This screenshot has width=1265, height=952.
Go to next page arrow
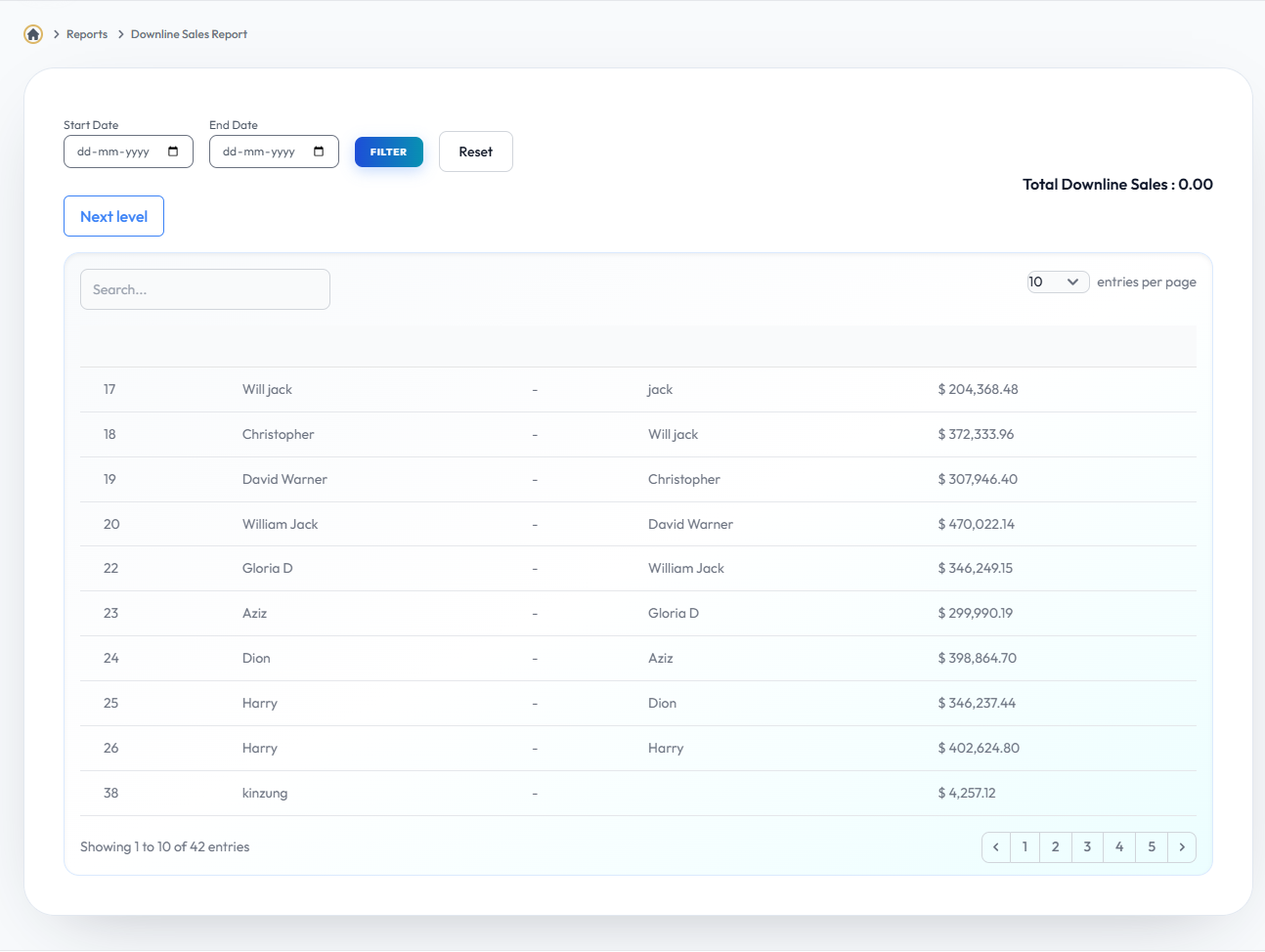click(x=1182, y=847)
